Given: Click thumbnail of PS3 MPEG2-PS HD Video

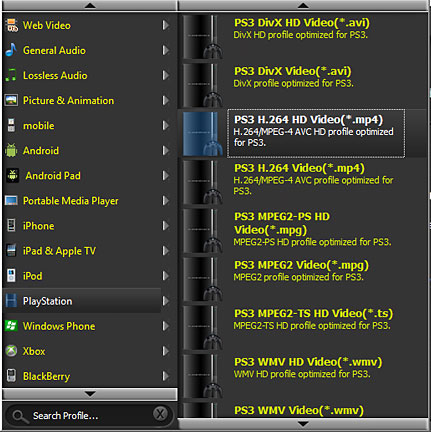Looking at the screenshot, I should click(203, 231).
